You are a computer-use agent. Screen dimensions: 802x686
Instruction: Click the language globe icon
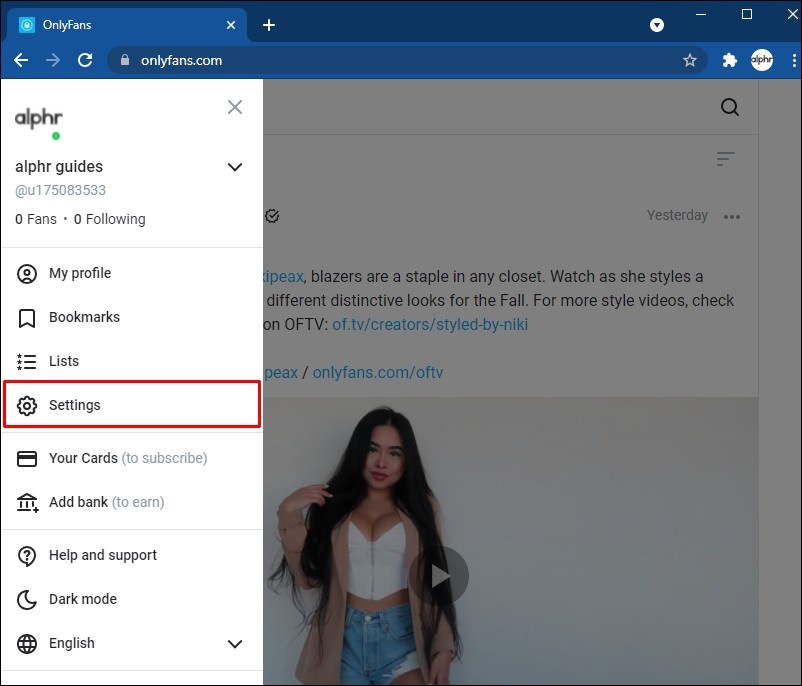click(x=27, y=644)
